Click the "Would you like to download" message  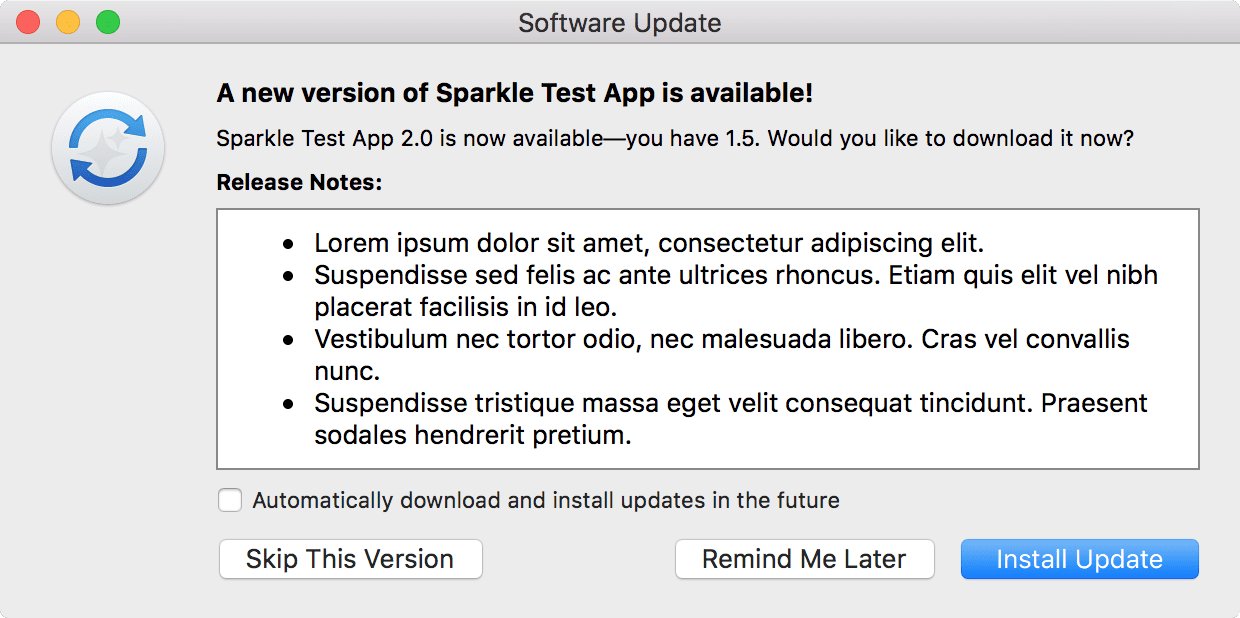pos(674,139)
